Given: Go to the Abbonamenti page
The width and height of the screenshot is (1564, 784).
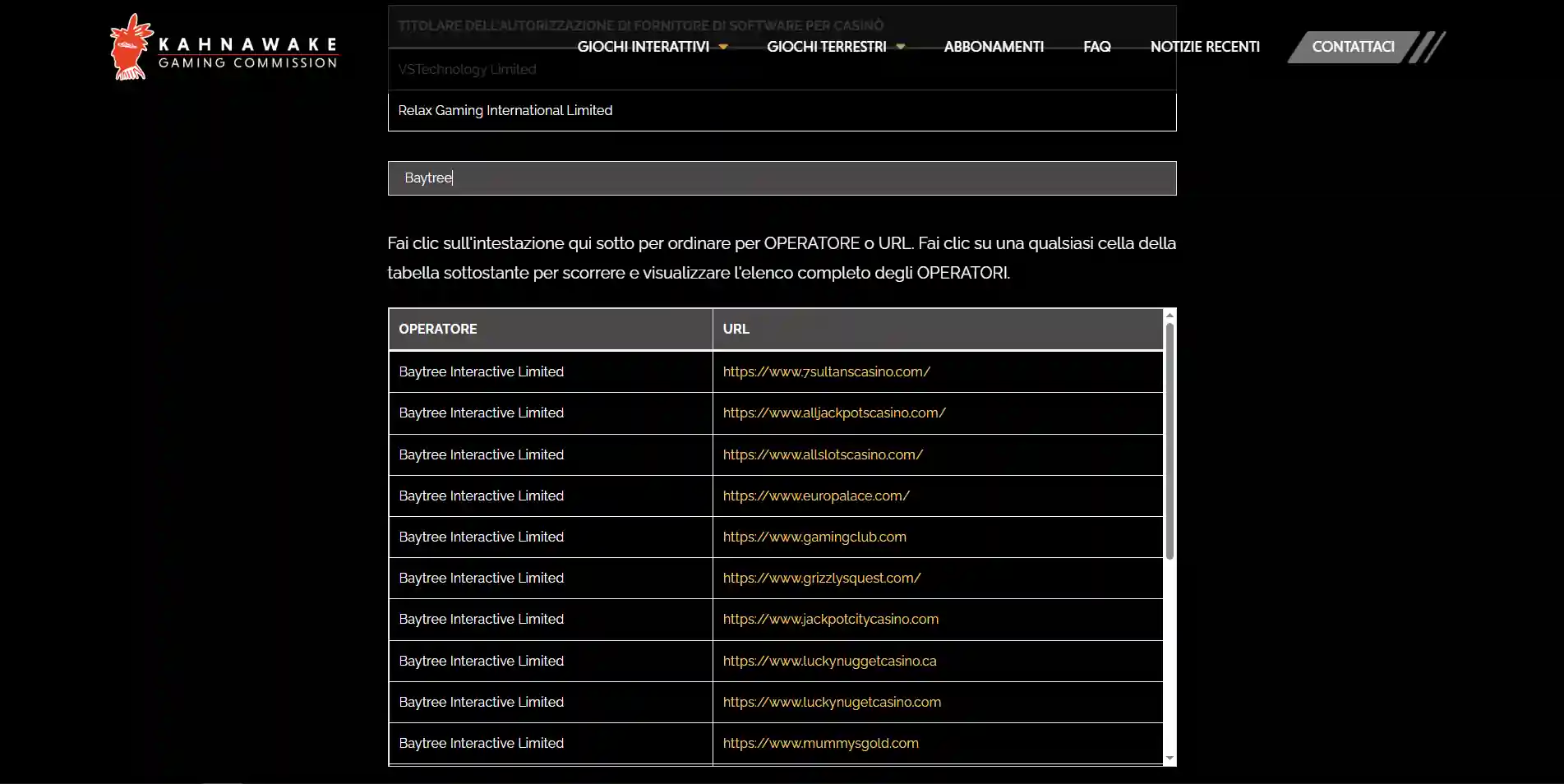Looking at the screenshot, I should tap(994, 47).
